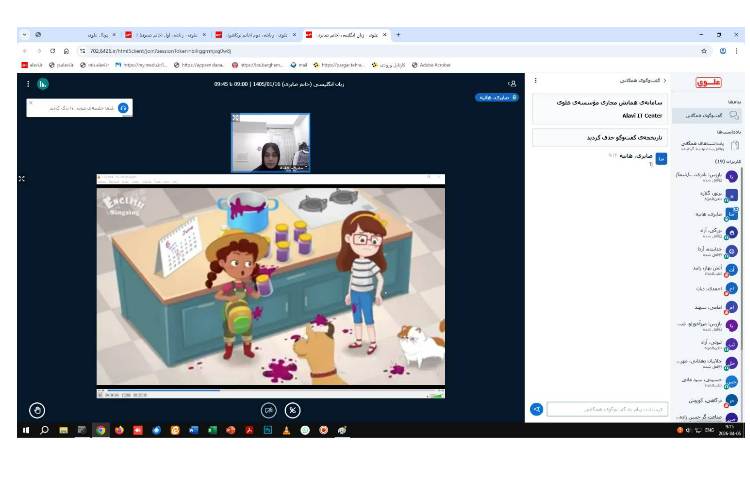
Task: Click the blue headphone icon in the notification
Action: click(x=123, y=108)
